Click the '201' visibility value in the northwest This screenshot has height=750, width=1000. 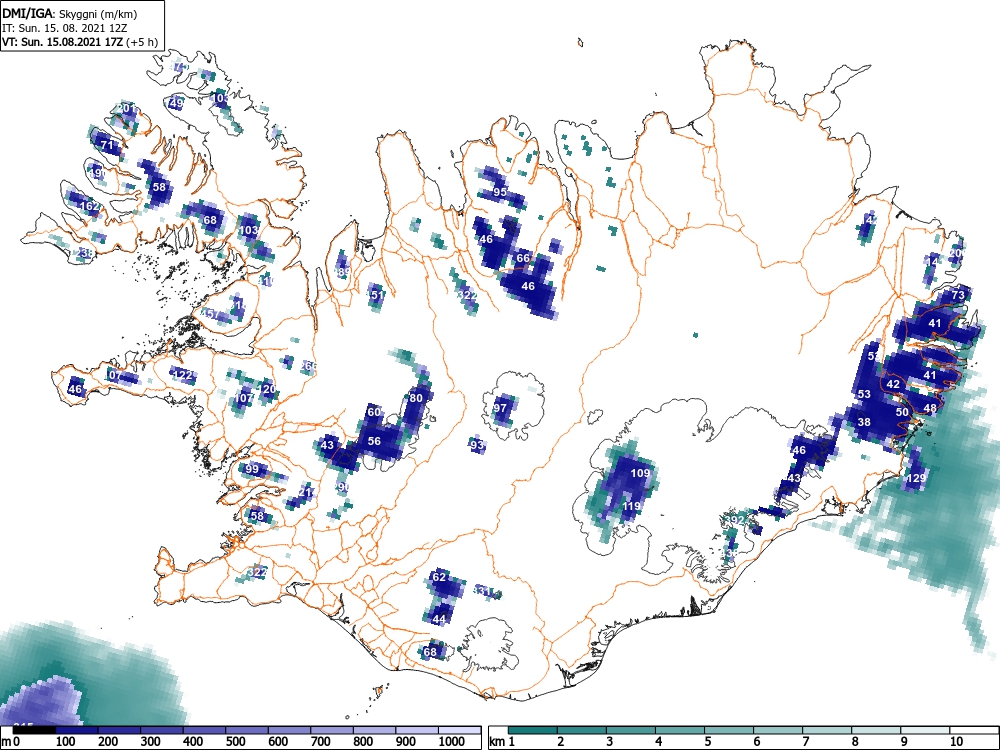(x=128, y=108)
